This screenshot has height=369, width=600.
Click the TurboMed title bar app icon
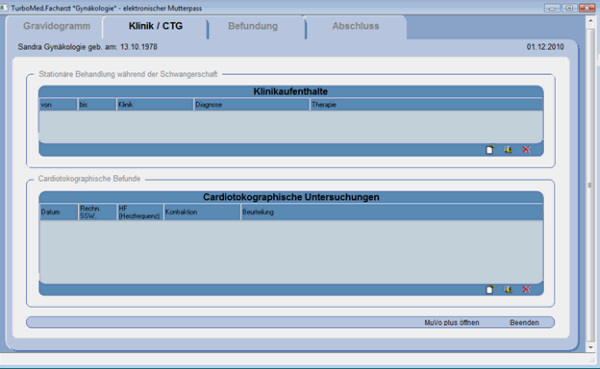[4, 8]
